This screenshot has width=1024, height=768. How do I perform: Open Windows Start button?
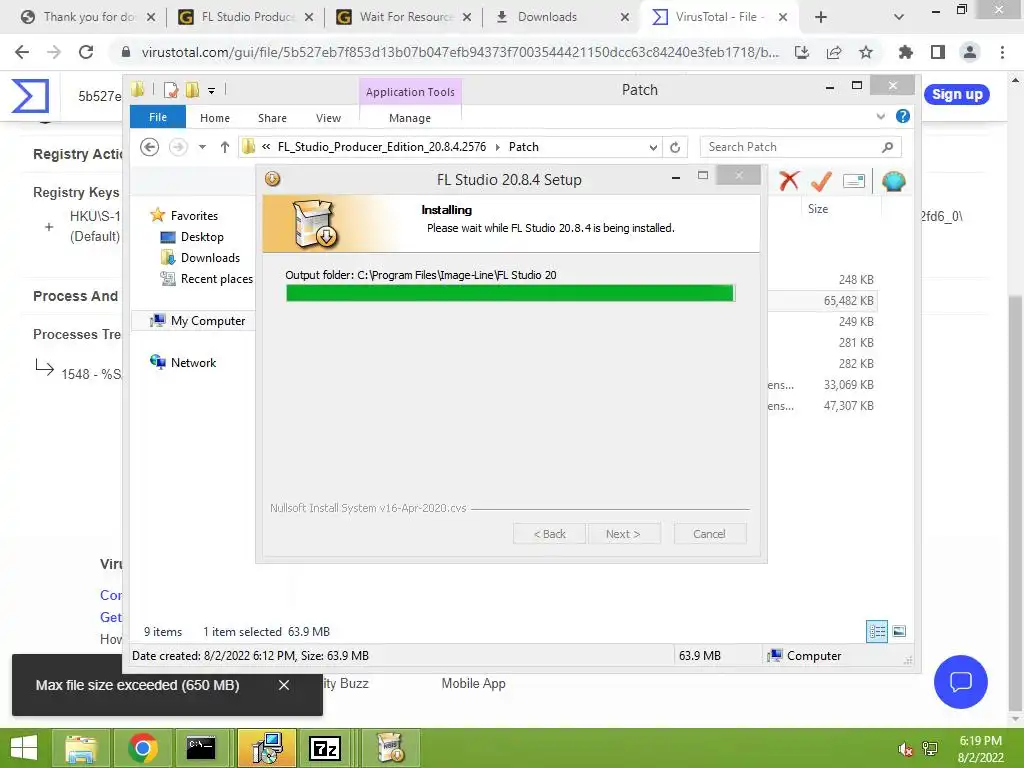point(24,748)
